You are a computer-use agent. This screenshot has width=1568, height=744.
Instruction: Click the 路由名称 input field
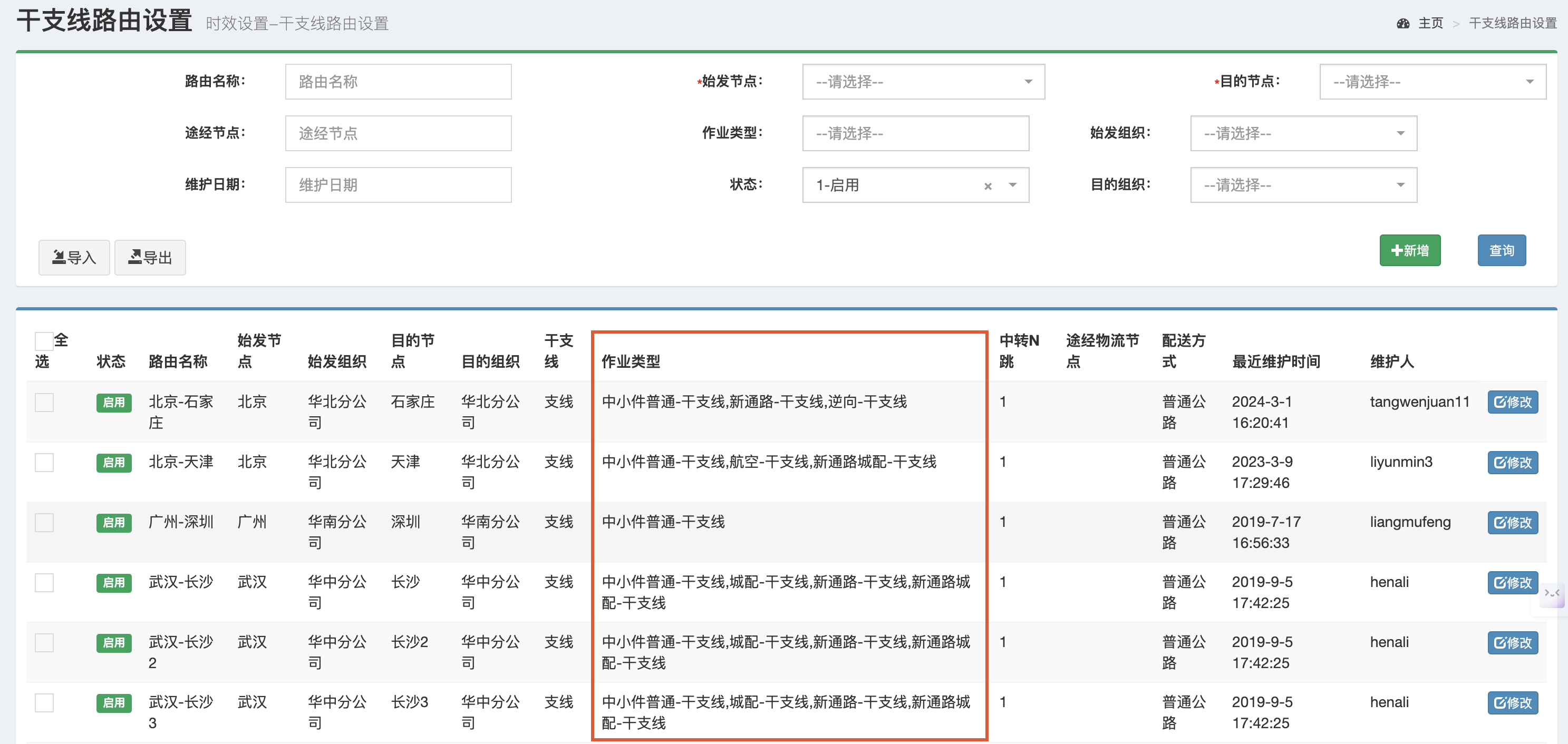click(x=398, y=82)
